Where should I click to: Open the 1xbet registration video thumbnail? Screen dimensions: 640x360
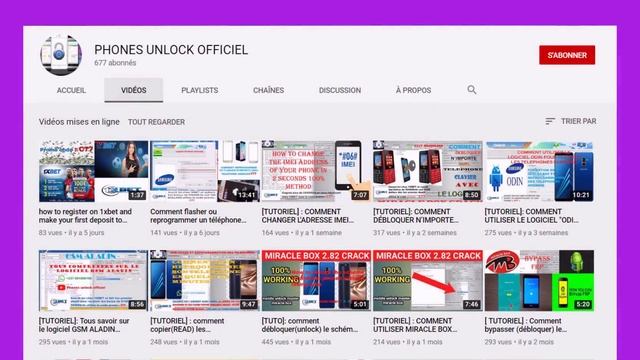(x=93, y=171)
